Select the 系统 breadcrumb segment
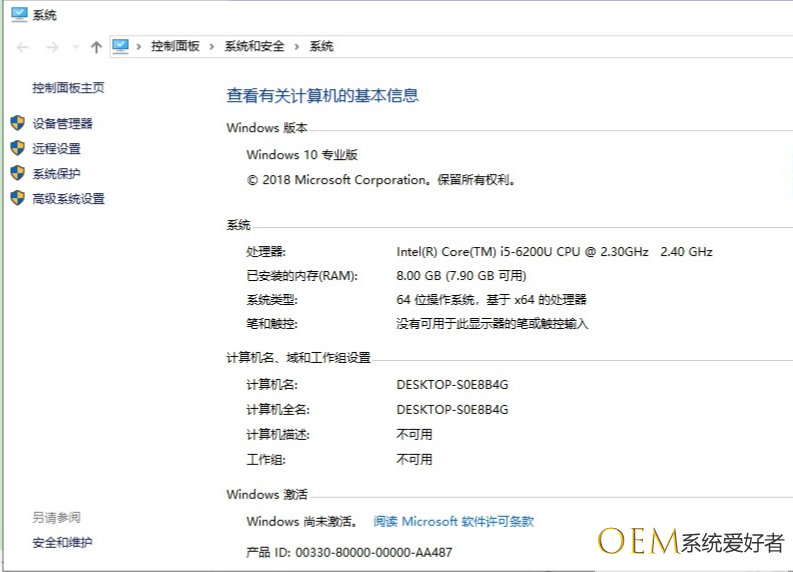This screenshot has width=793, height=572. [321, 47]
